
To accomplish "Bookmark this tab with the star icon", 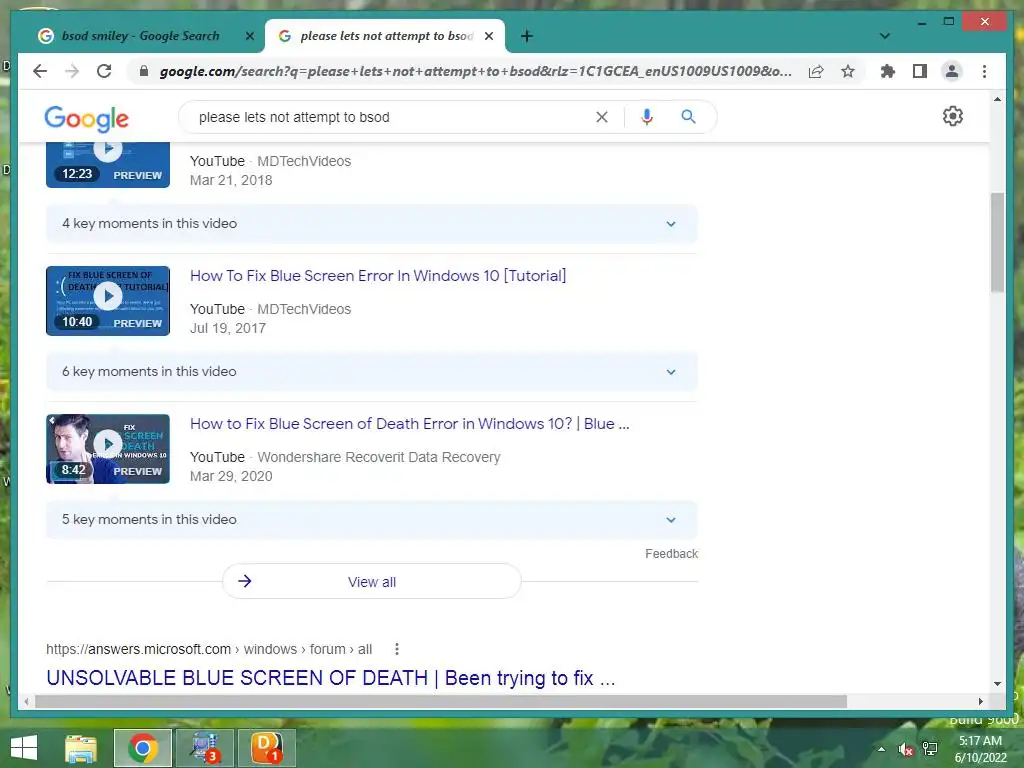I will (848, 71).
